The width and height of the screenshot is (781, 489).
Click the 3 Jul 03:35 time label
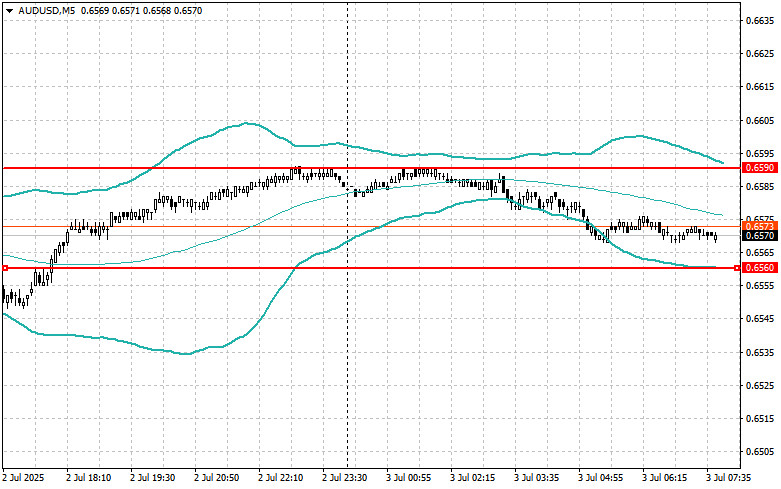[x=536, y=478]
